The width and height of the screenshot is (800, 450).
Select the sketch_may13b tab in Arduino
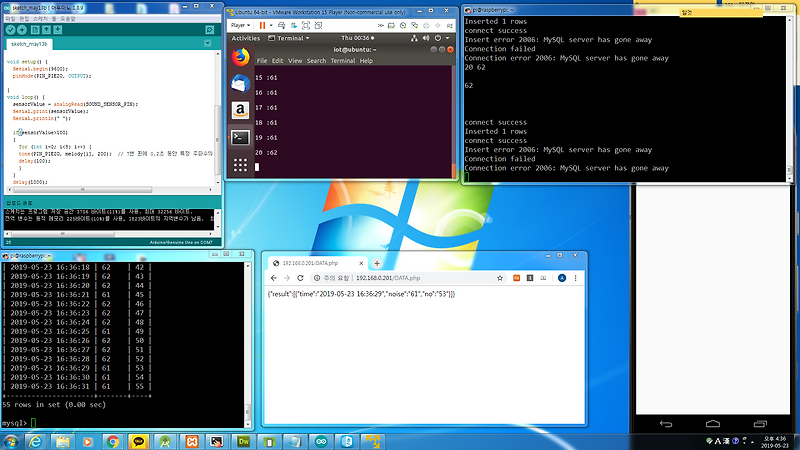[29, 44]
